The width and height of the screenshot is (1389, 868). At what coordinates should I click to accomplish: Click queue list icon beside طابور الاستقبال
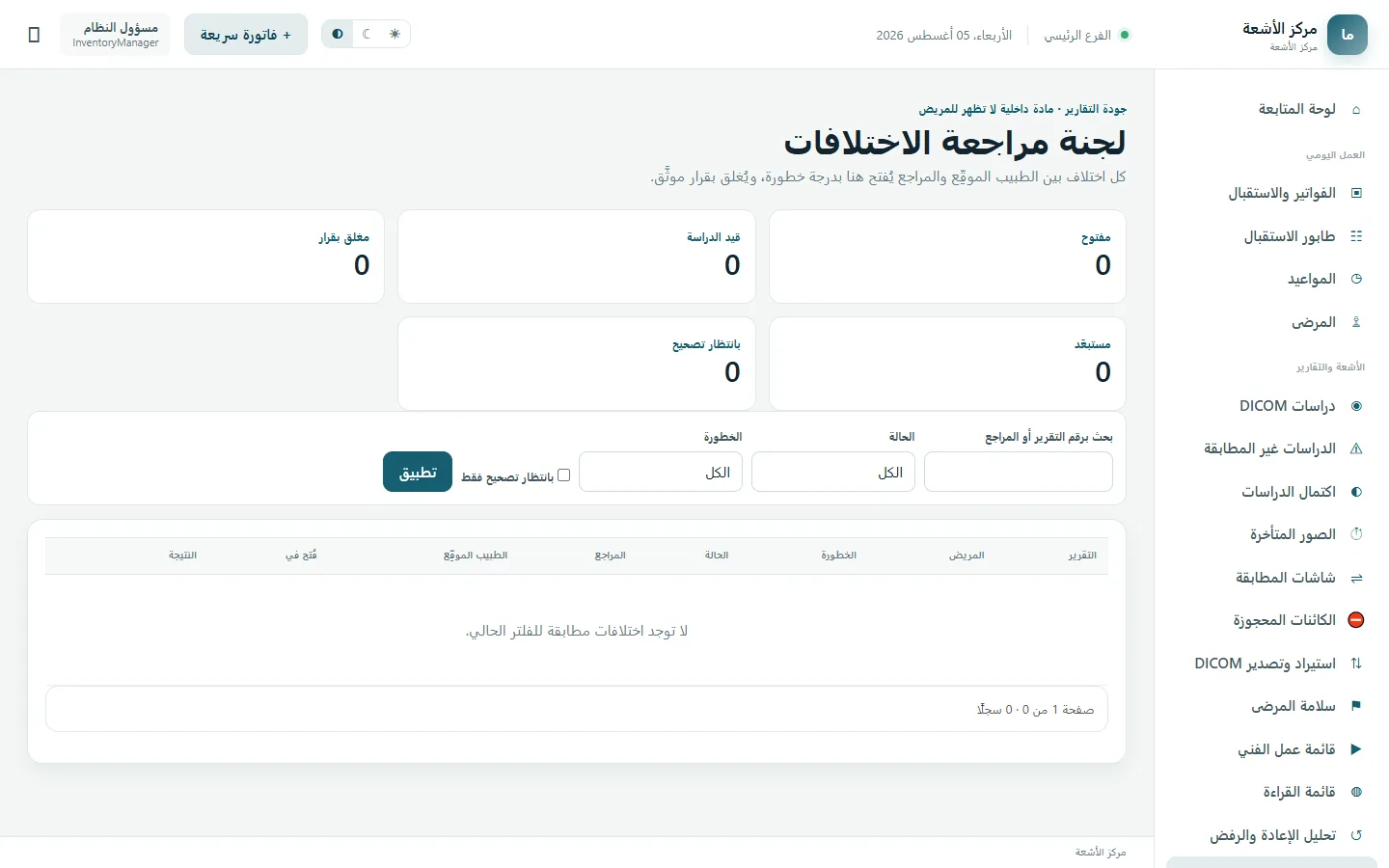pyautogui.click(x=1356, y=236)
